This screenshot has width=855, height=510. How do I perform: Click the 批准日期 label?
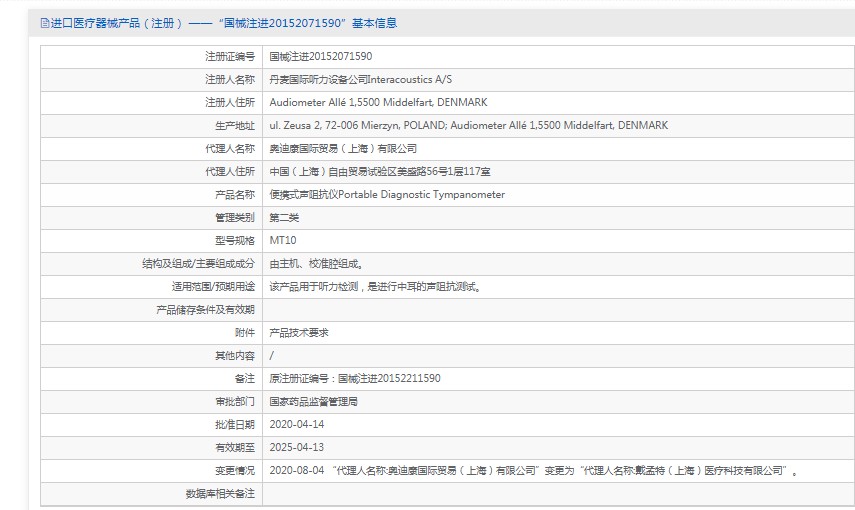tap(235, 424)
